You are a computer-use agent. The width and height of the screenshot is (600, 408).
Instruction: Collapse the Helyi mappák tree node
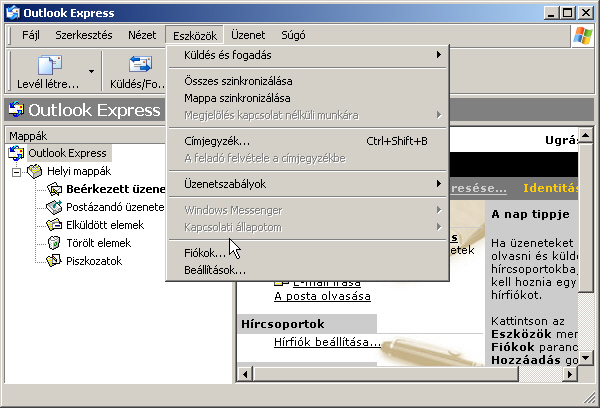pos(16,172)
